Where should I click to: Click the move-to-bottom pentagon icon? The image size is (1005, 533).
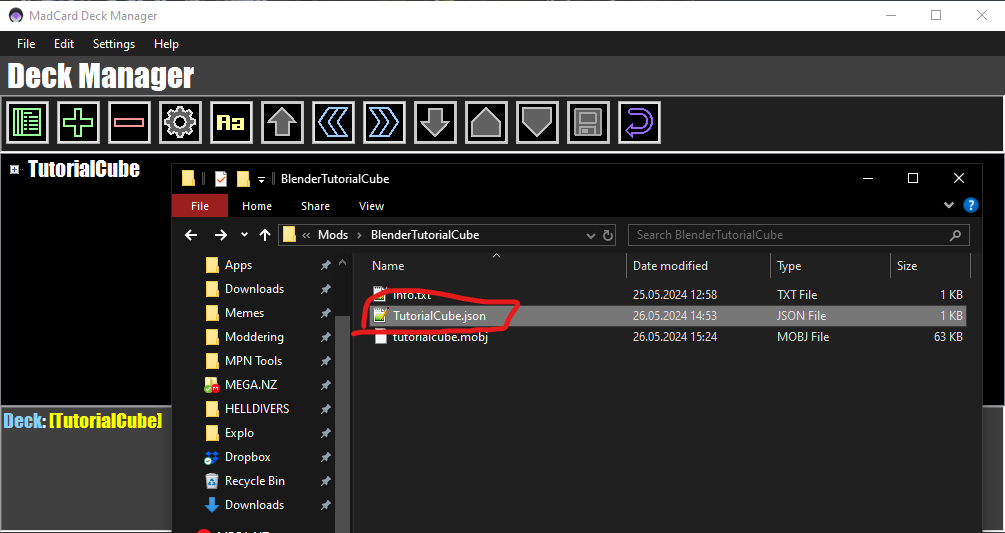(537, 122)
